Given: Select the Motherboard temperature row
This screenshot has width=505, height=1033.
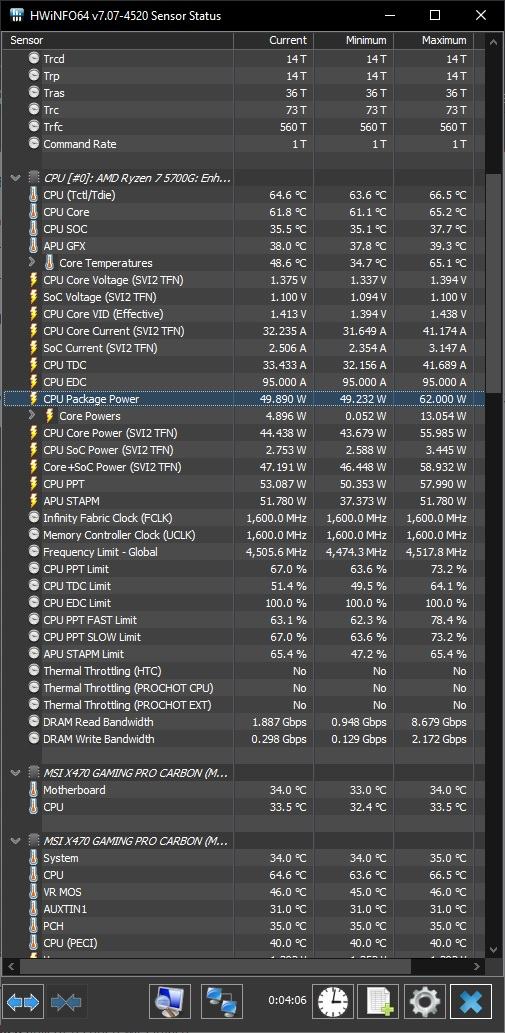Looking at the screenshot, I should 244,790.
